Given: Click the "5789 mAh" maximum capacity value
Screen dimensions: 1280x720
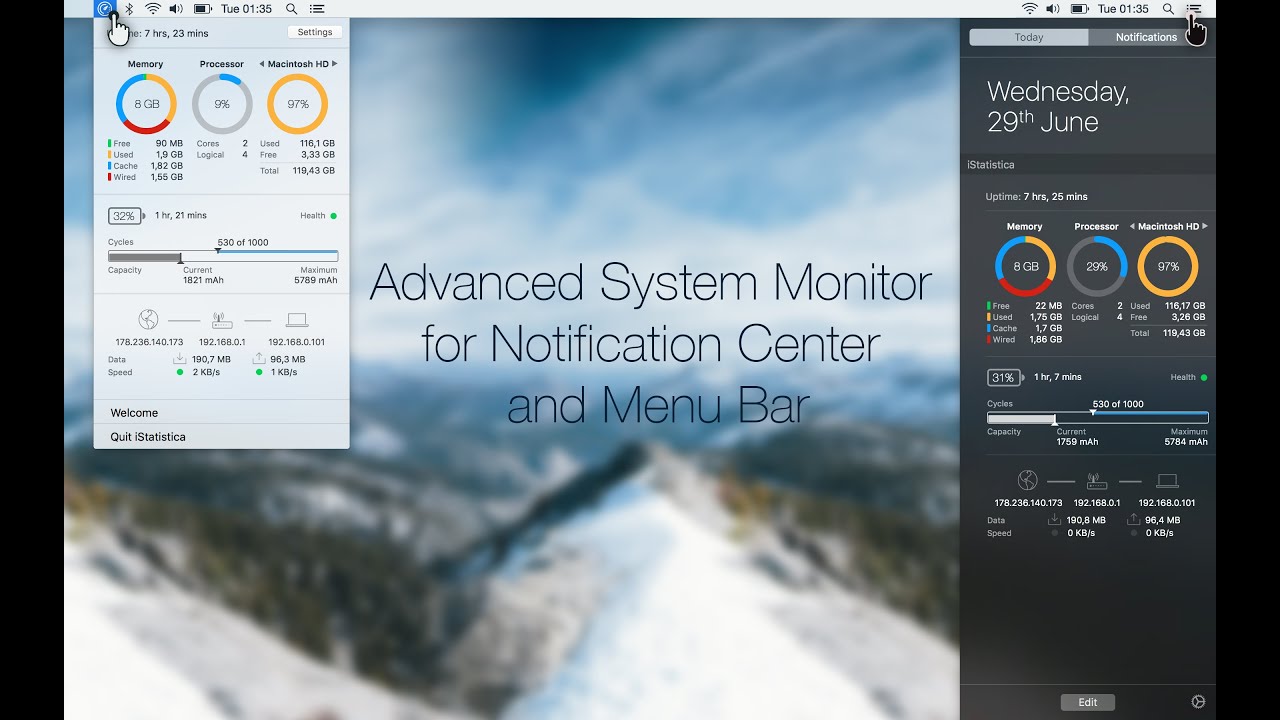Looking at the screenshot, I should [x=316, y=281].
